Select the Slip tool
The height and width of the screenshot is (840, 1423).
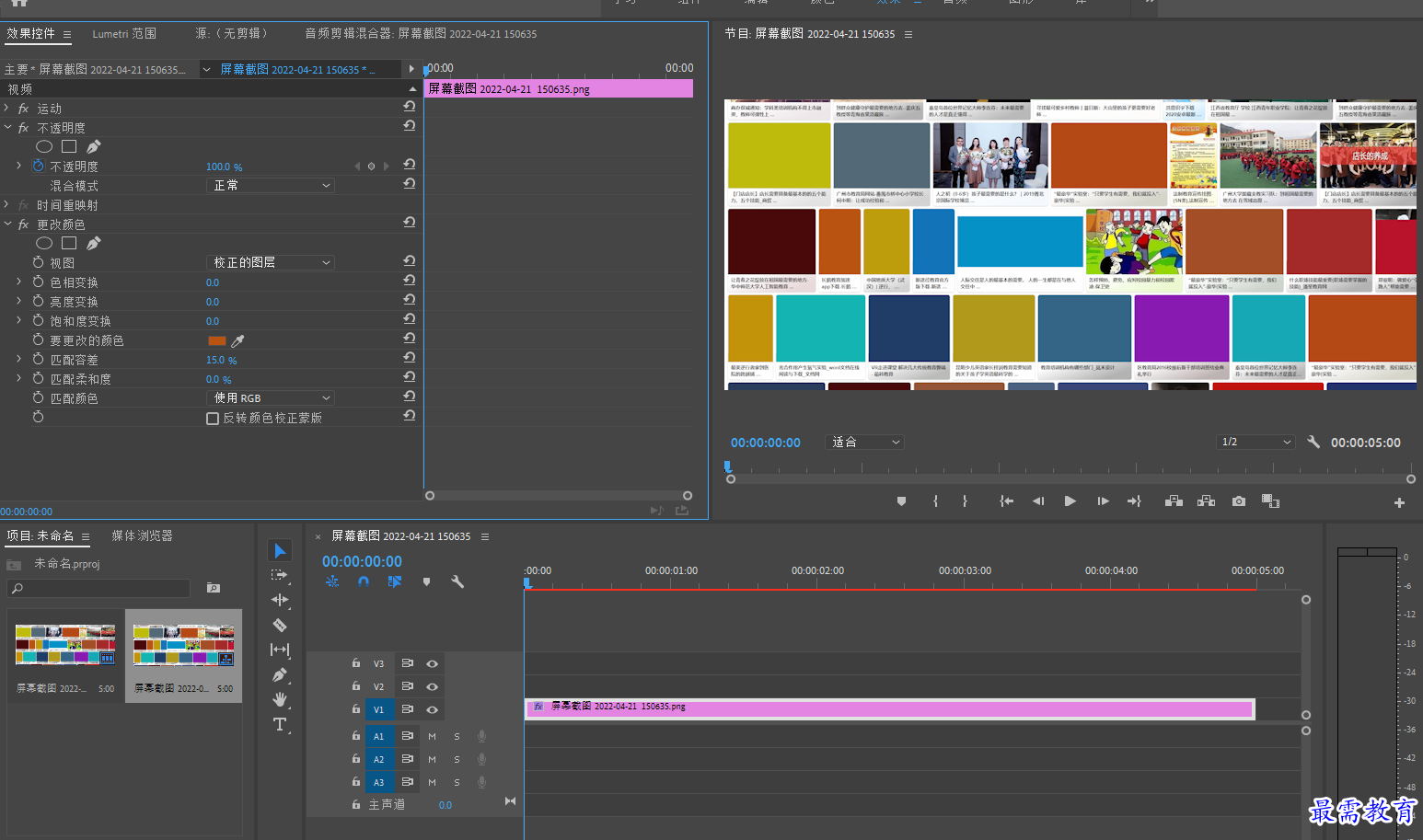(280, 650)
